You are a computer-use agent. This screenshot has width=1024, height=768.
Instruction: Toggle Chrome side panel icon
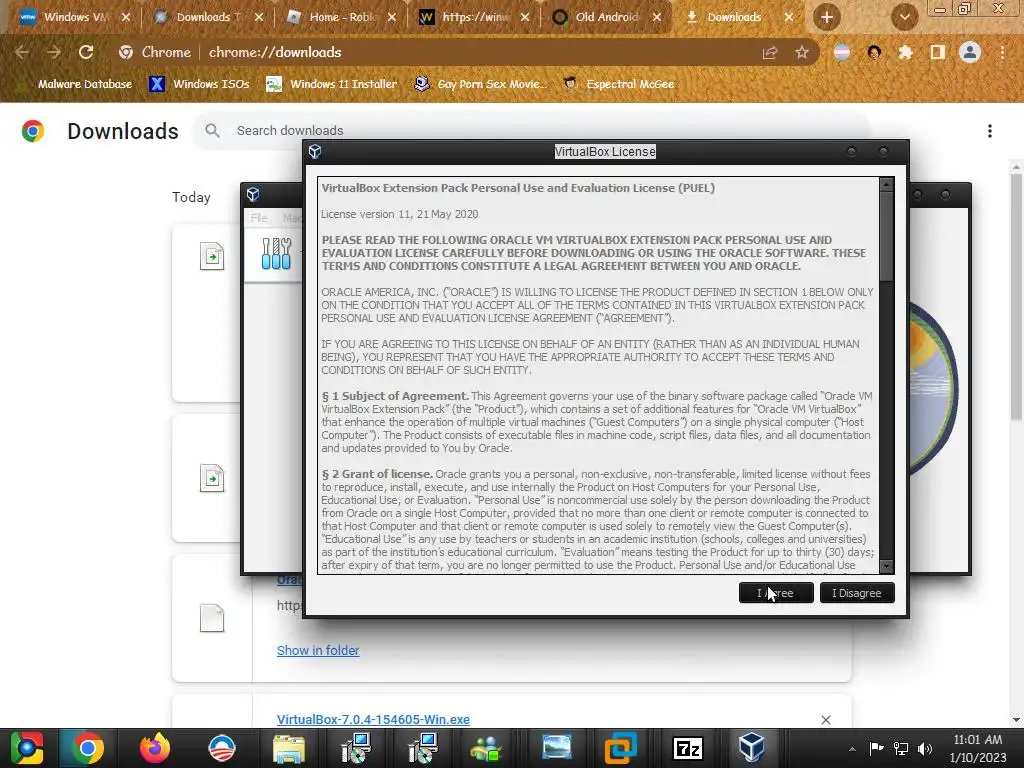point(938,52)
